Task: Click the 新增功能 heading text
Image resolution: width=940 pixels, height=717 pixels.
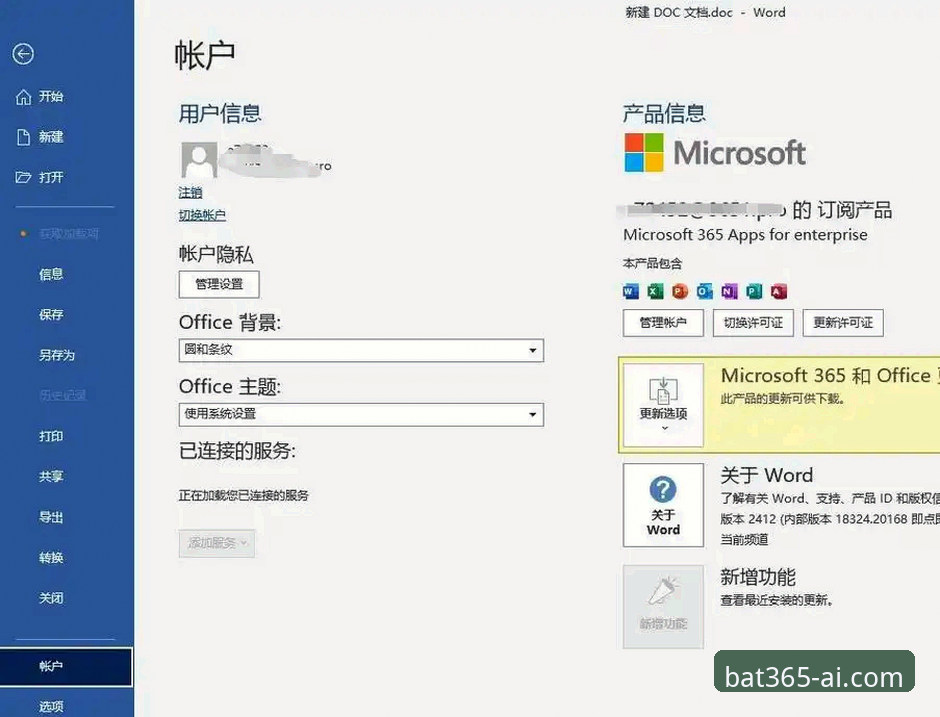Action: coord(758,577)
